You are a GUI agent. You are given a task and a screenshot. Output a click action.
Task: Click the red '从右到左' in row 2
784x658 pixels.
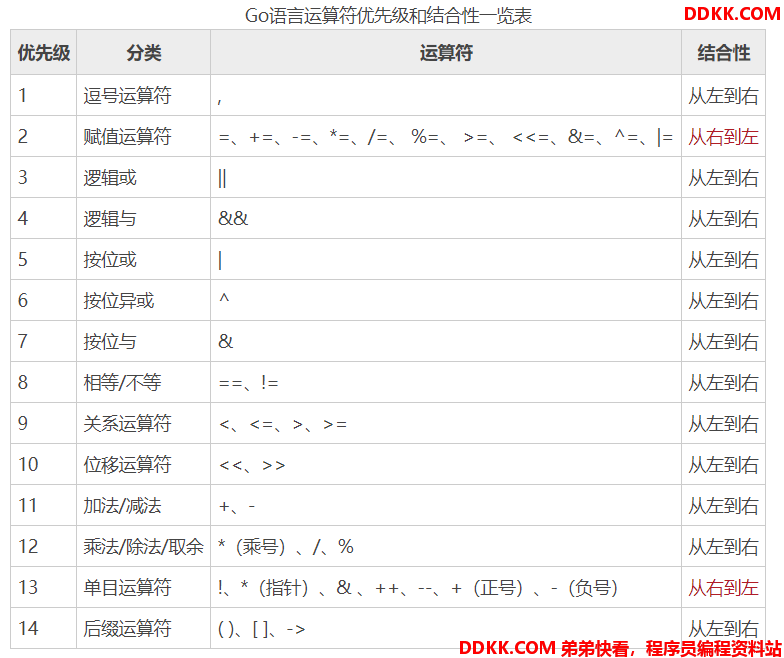coord(723,137)
